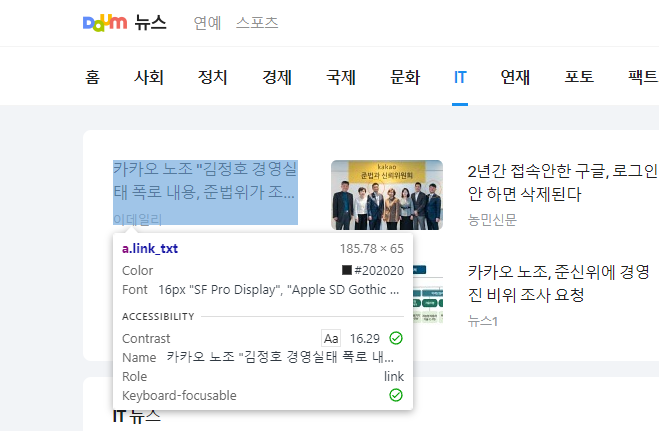The width and height of the screenshot is (659, 431).
Task: Select the 포토 tab
Action: [x=579, y=77]
